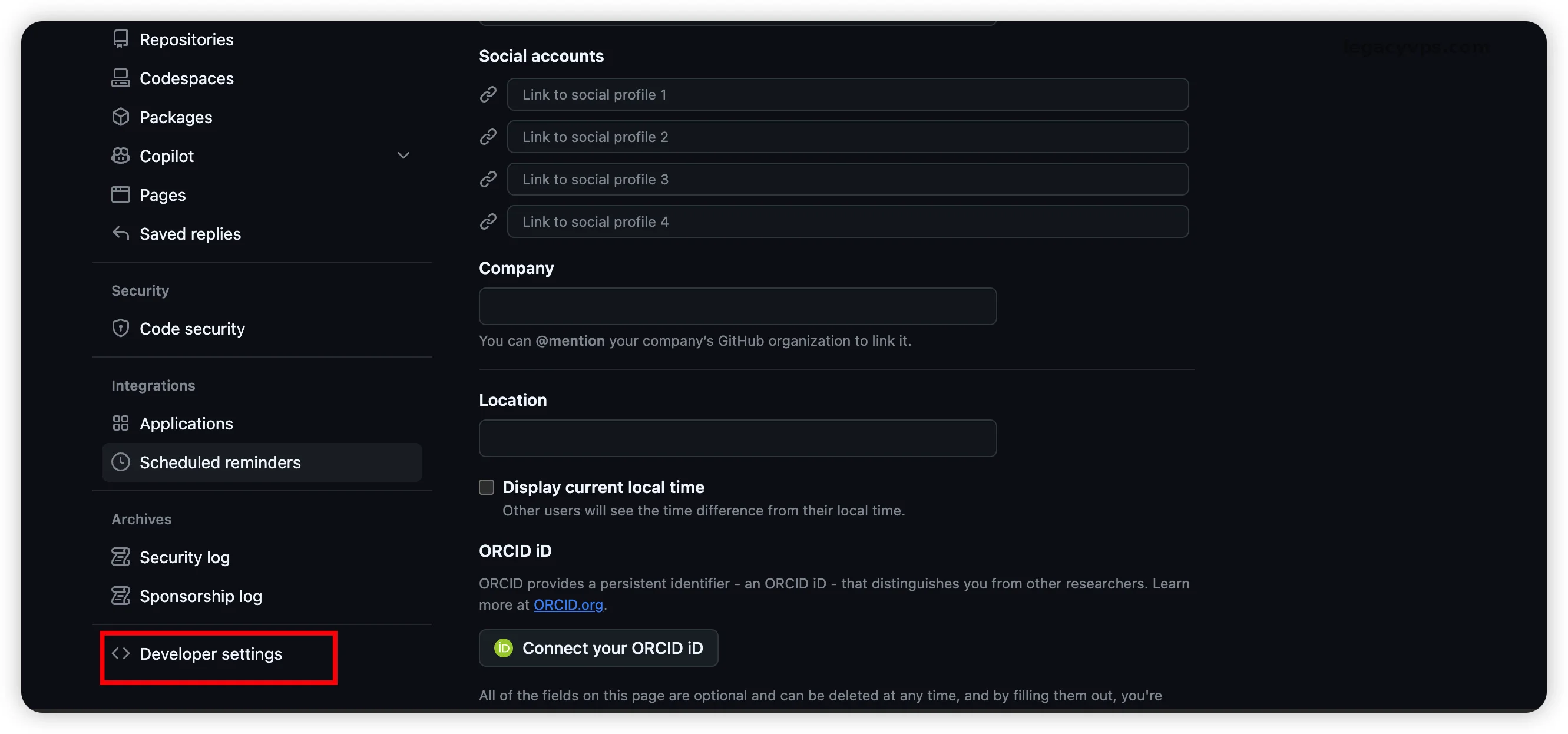The height and width of the screenshot is (734, 1568).
Task: Navigate to Applications settings
Action: pos(262,424)
